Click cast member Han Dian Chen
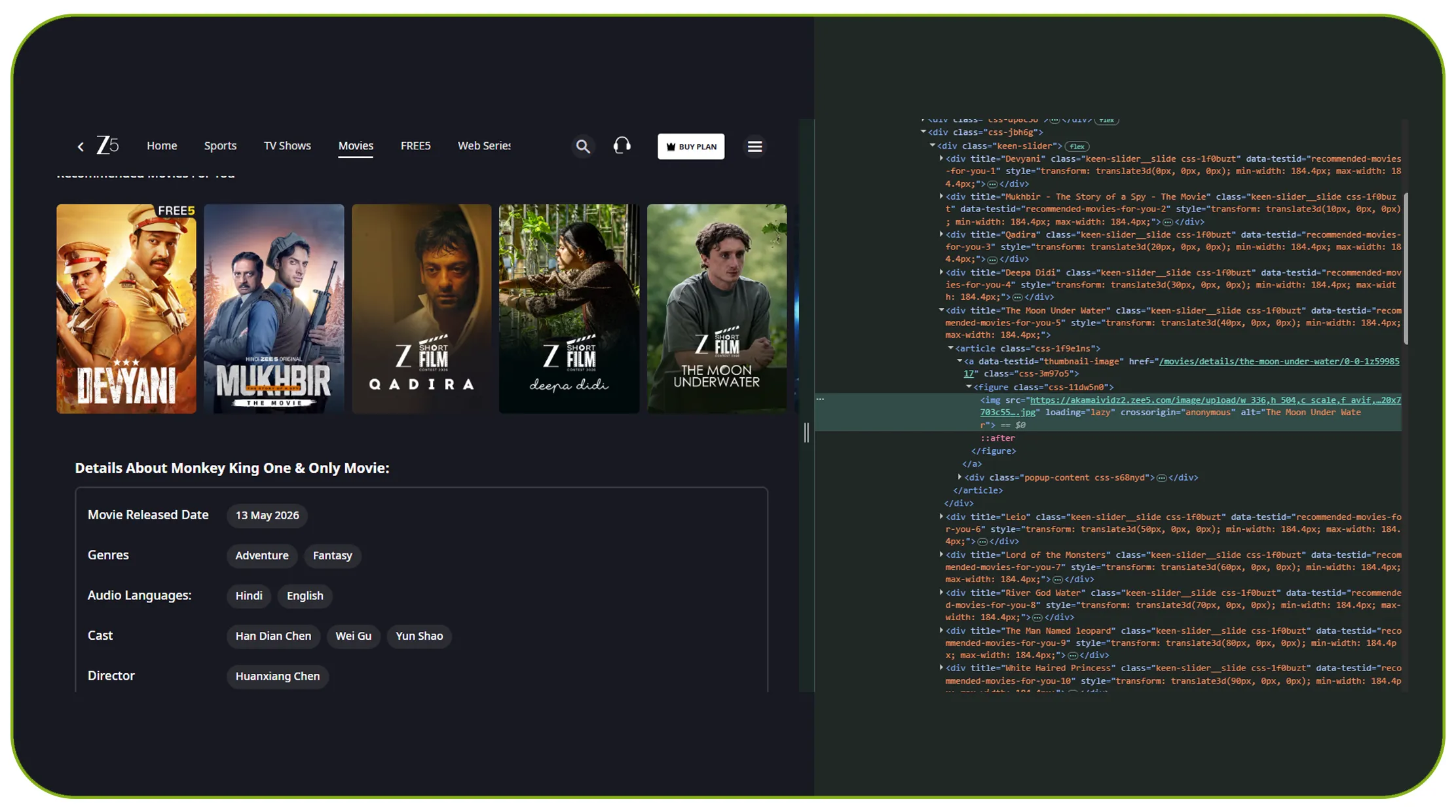The image size is (1456, 812). [273, 636]
